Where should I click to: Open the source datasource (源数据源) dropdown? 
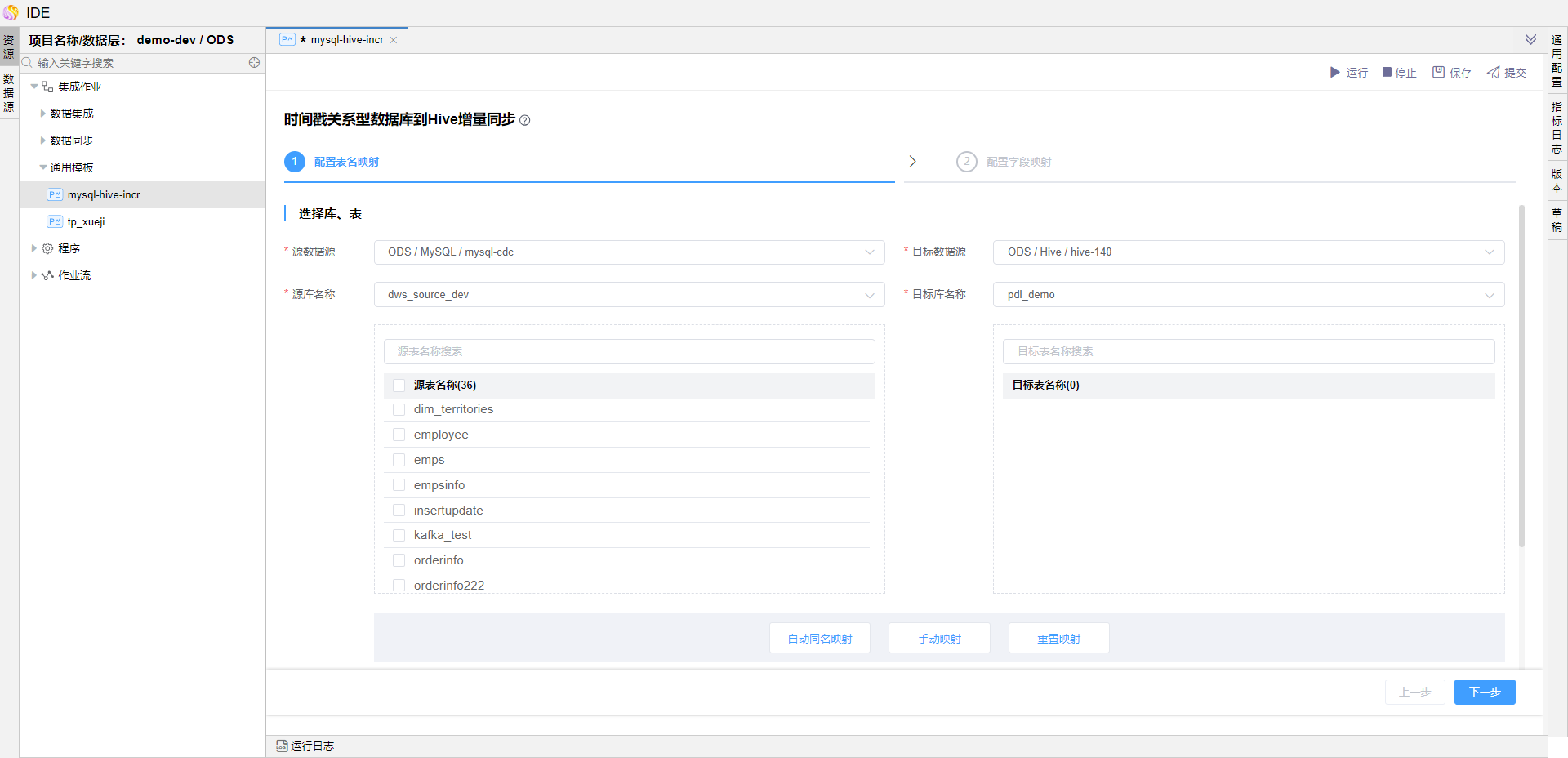coord(629,252)
